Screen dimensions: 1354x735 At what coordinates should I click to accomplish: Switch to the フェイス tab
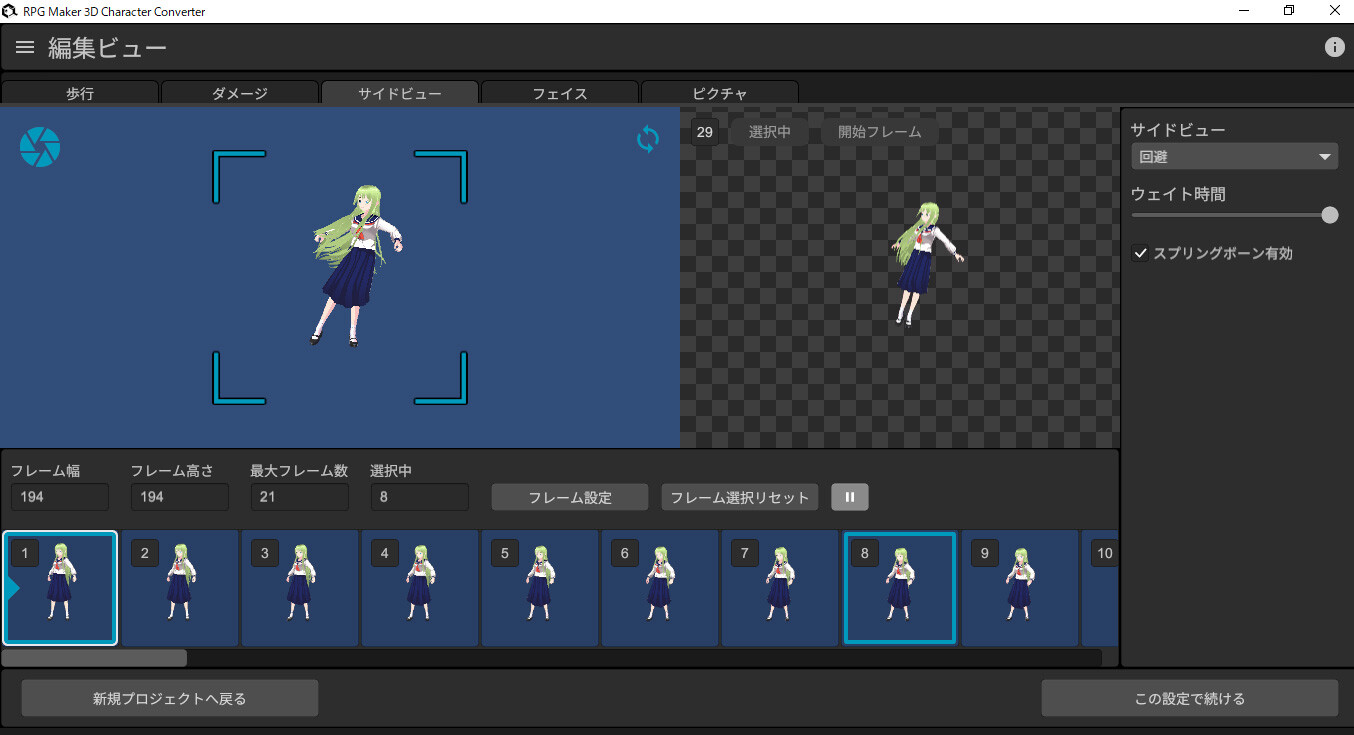559,93
